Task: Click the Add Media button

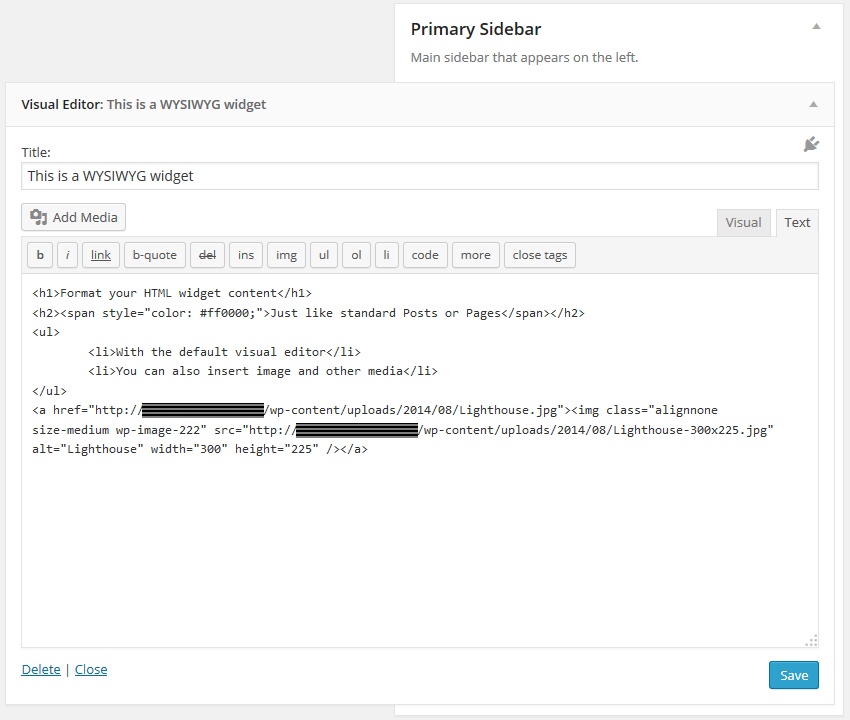Action: (74, 217)
